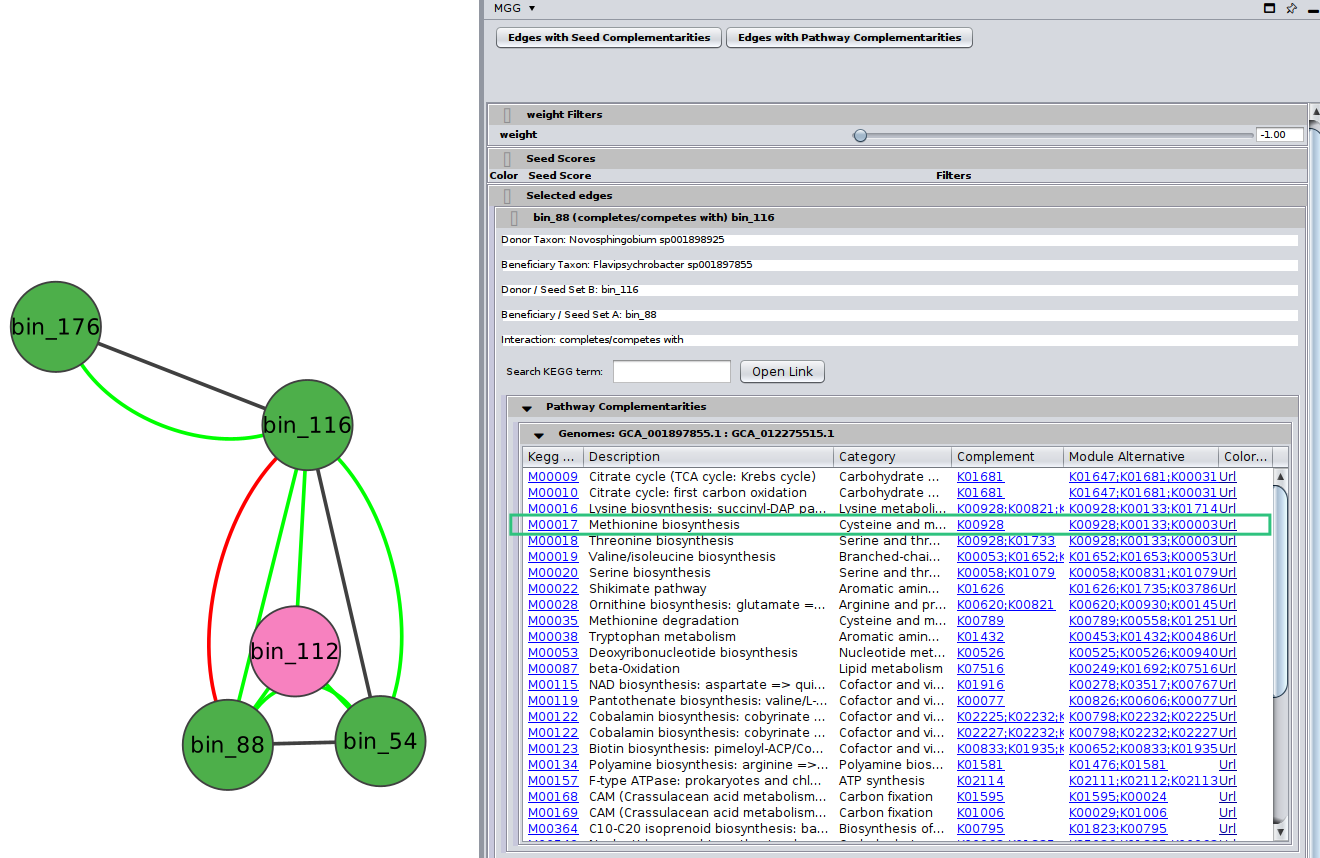Open the M00018 Threonine biosynthesis link

pos(553,541)
